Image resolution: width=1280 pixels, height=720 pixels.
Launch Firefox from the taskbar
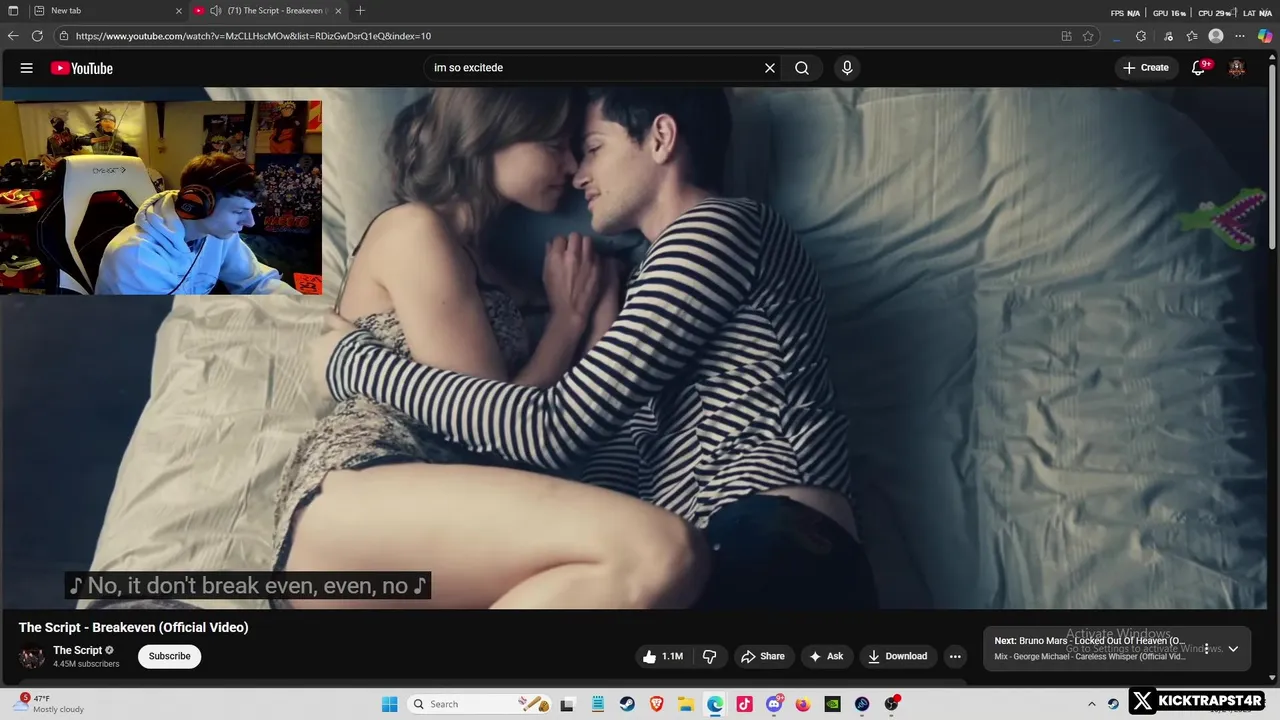803,704
